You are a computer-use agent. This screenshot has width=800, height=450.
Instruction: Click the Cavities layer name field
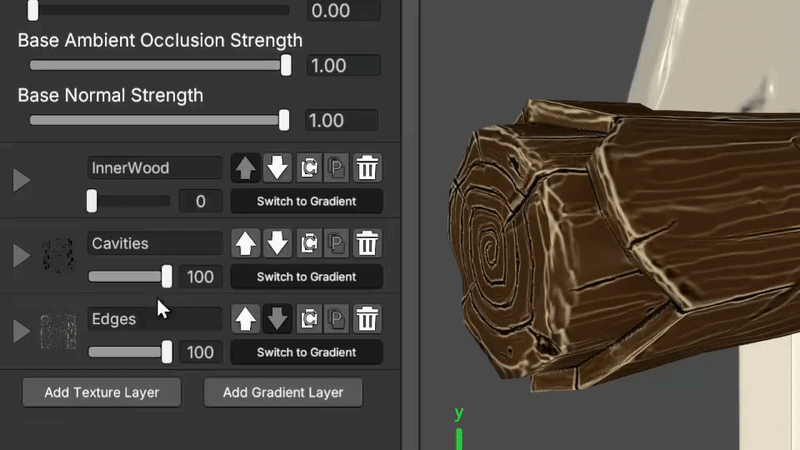tap(154, 243)
